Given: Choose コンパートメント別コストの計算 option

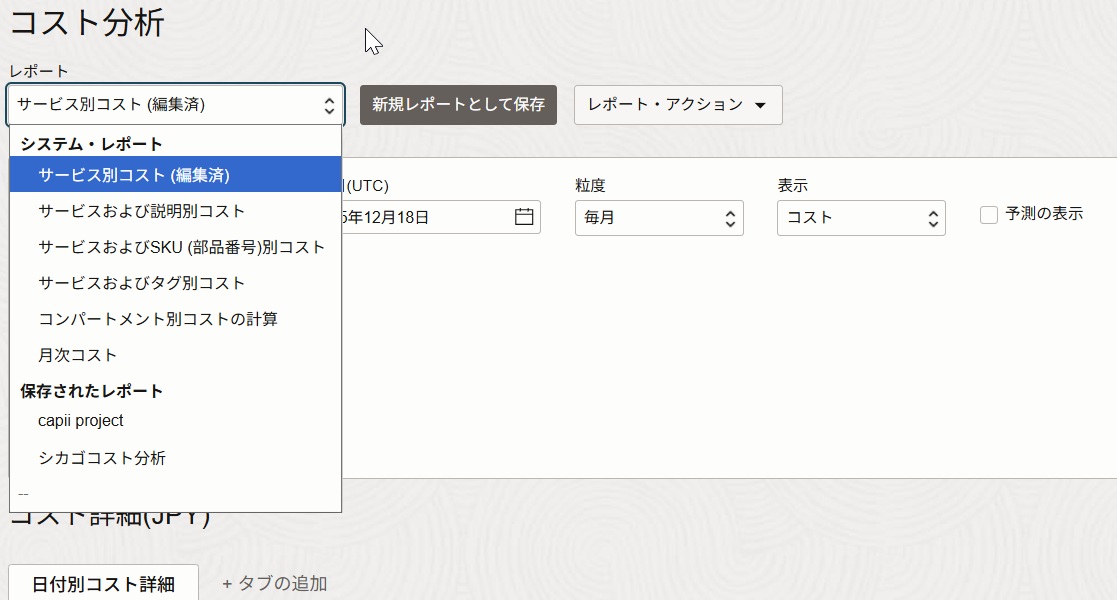Looking at the screenshot, I should click(158, 319).
